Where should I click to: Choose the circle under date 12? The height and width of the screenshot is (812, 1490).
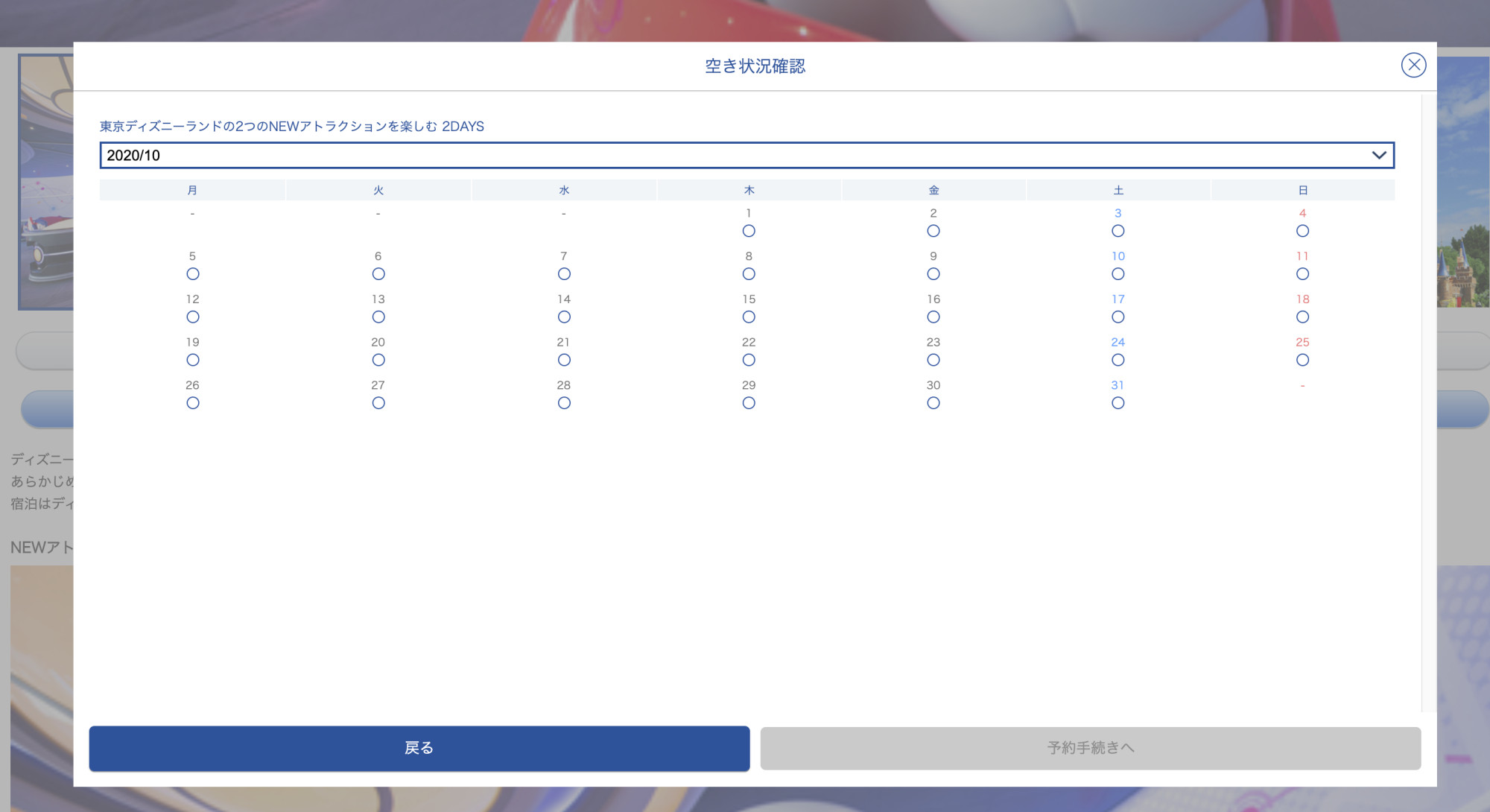pyautogui.click(x=193, y=317)
